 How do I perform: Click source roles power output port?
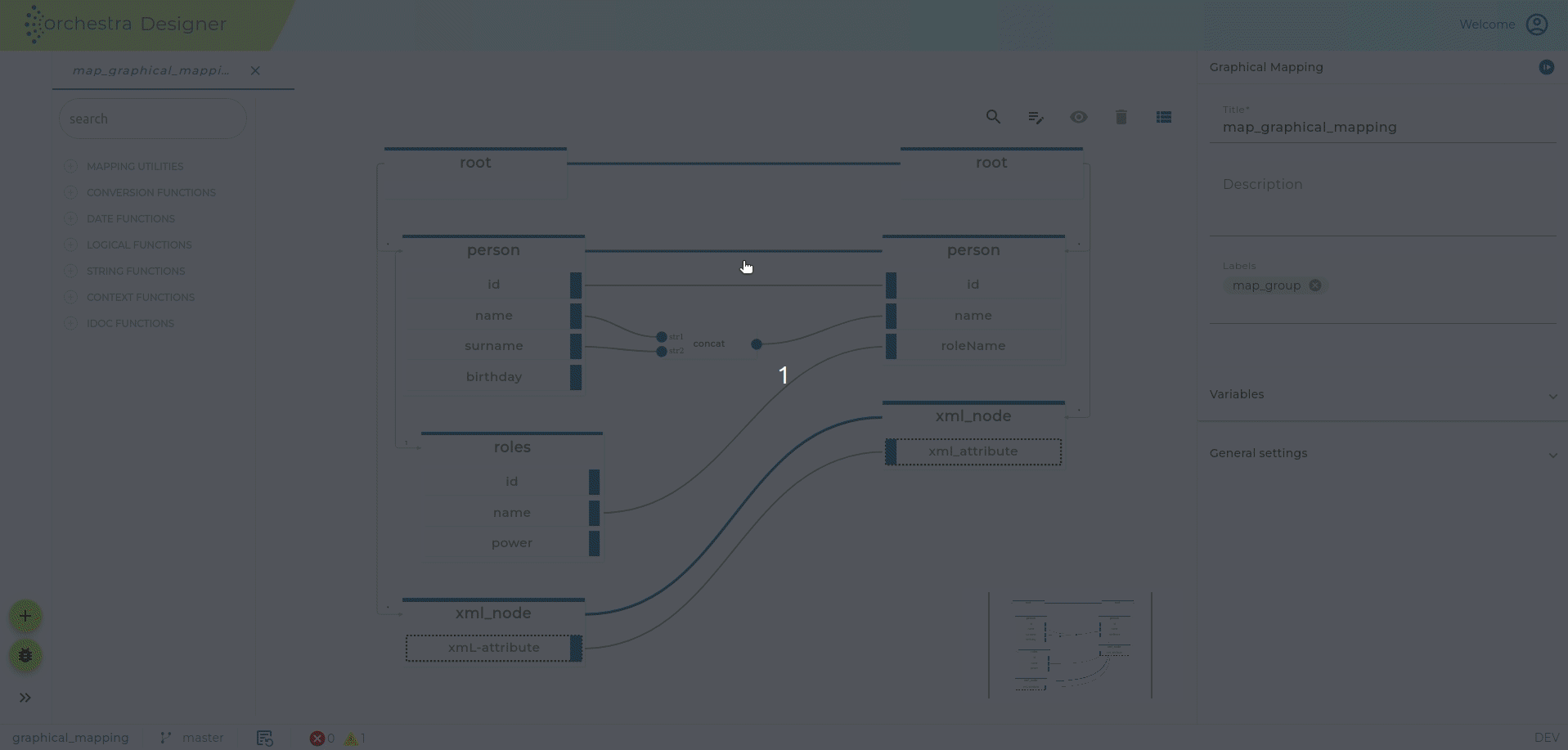[594, 543]
